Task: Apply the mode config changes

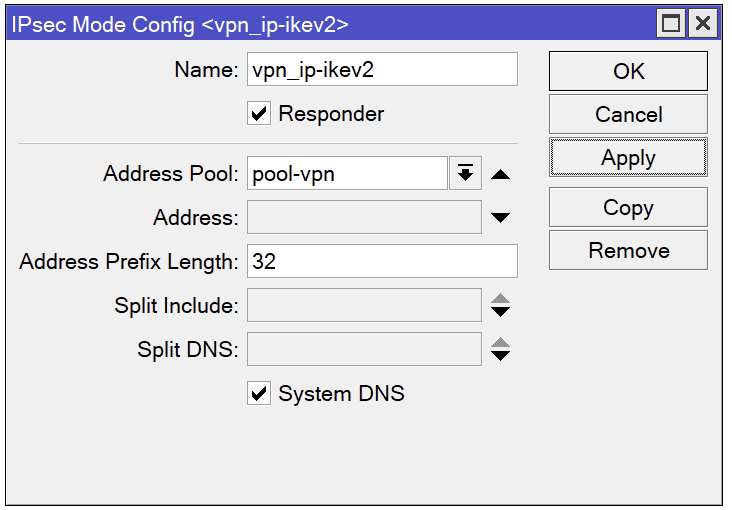Action: pyautogui.click(x=628, y=157)
